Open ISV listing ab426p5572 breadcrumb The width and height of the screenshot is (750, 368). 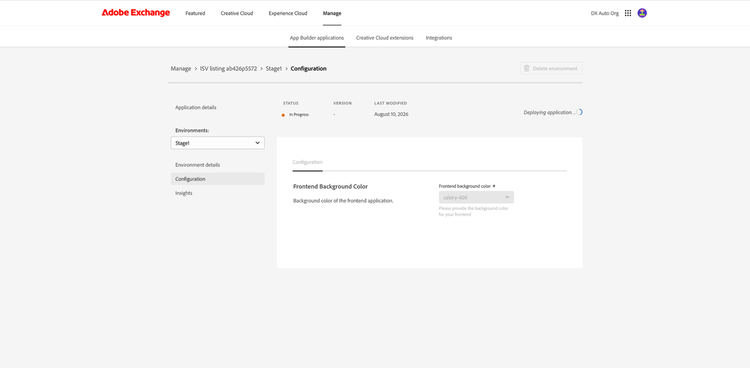[229, 69]
